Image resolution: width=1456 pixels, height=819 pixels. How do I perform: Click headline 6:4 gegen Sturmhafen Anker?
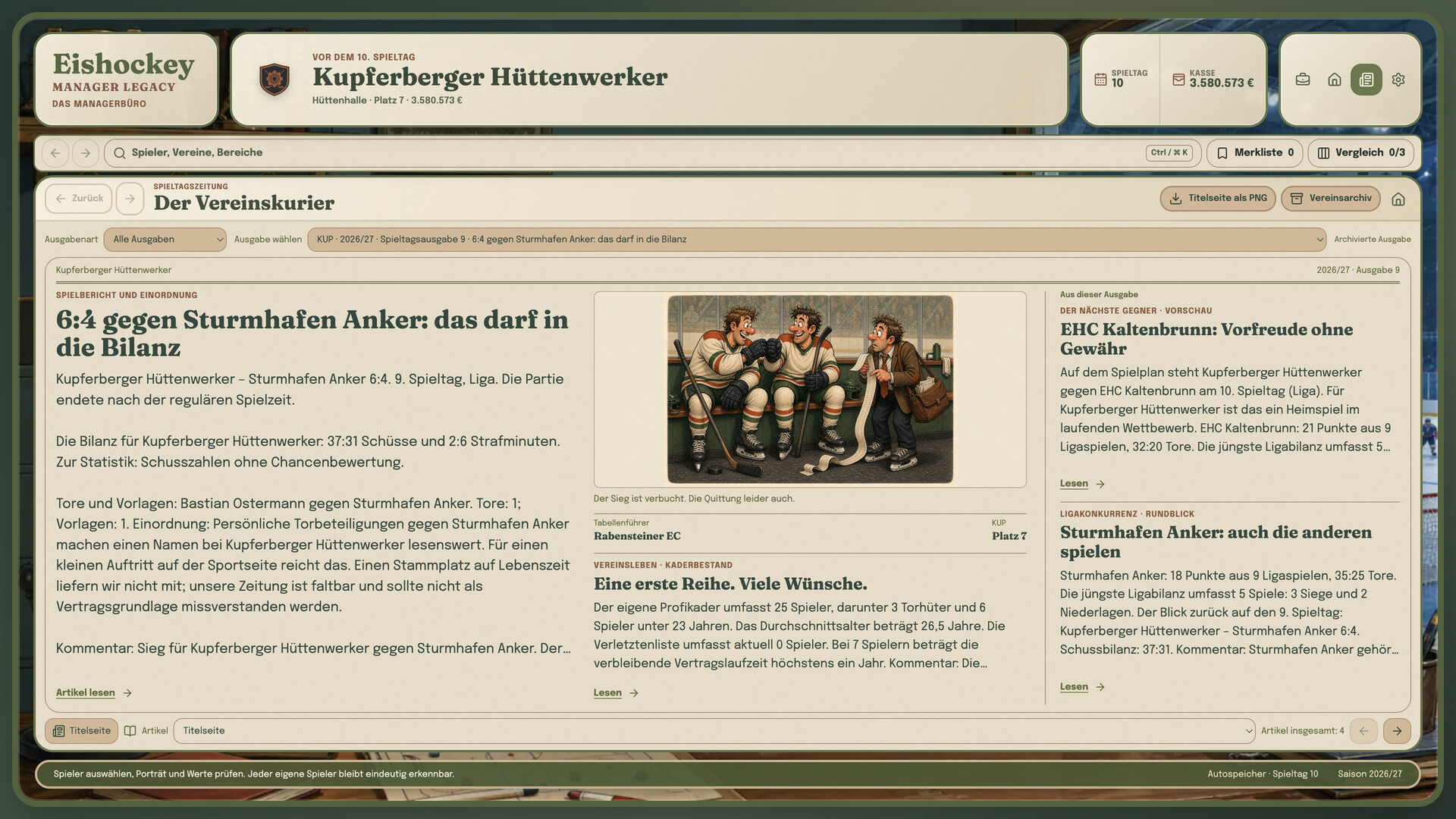point(312,334)
